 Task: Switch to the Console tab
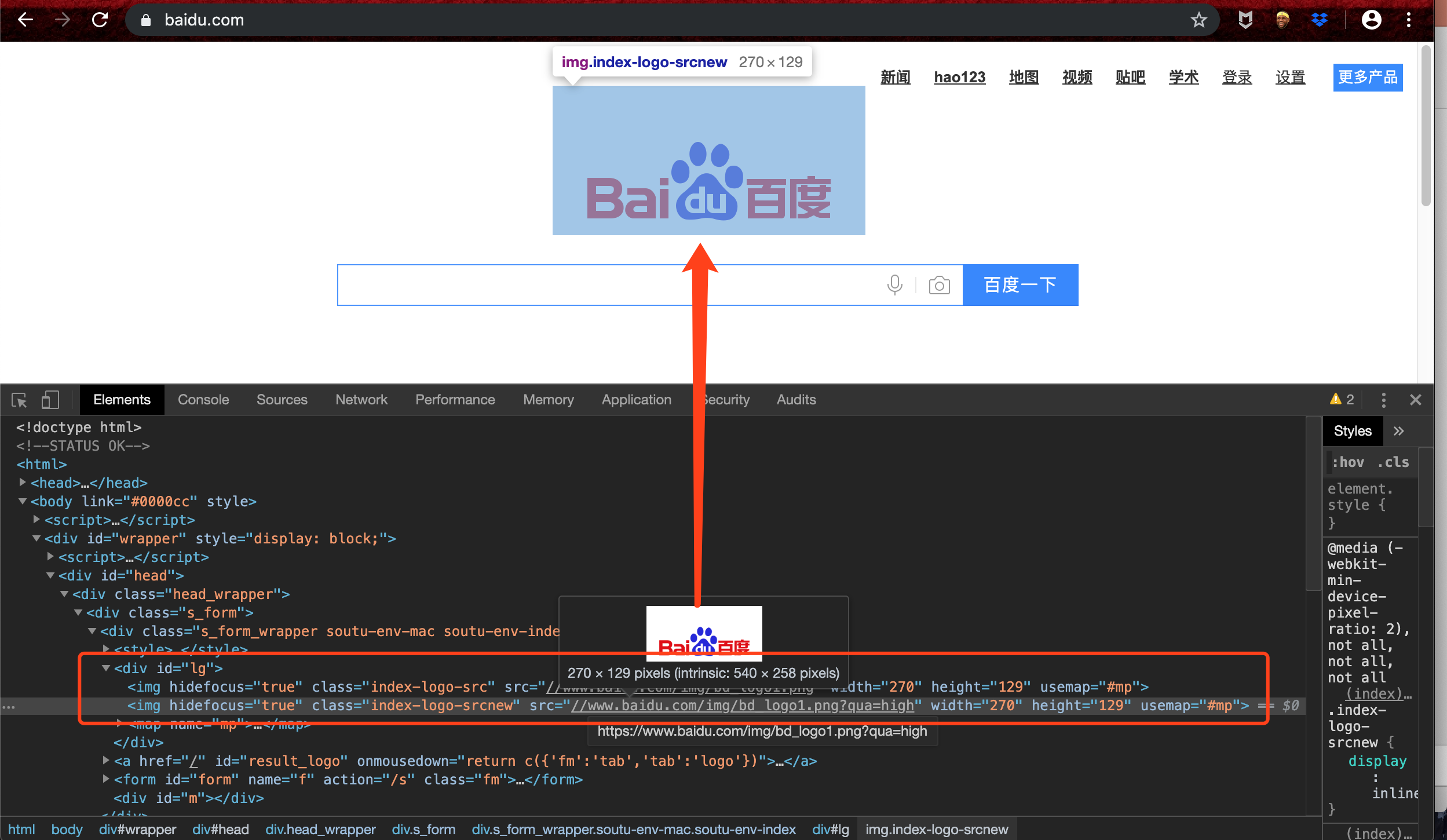point(203,400)
